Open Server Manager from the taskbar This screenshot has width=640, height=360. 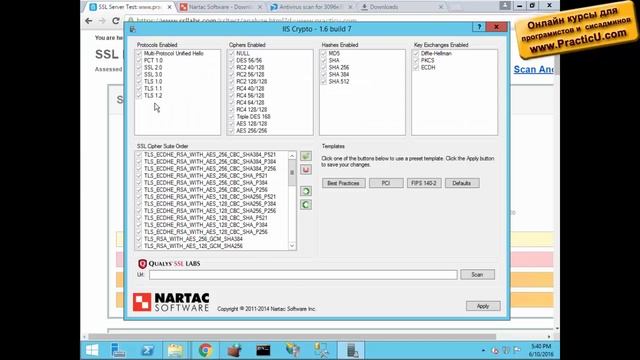coord(118,350)
